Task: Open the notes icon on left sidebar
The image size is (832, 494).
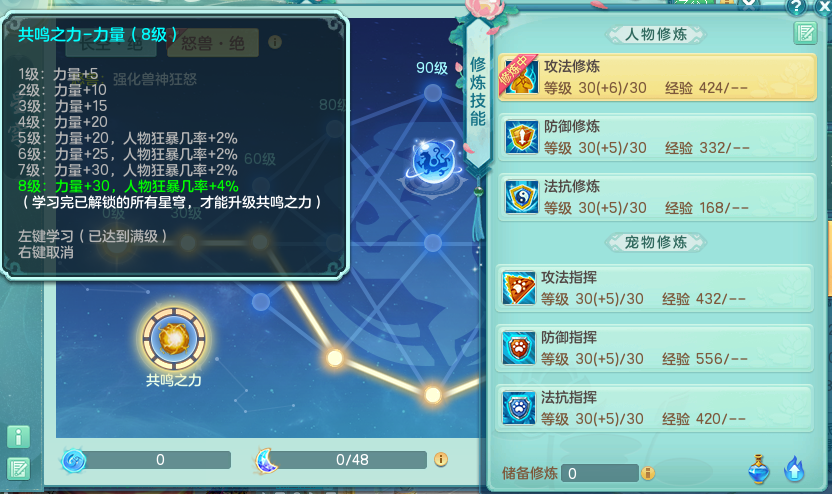Action: pos(19,469)
